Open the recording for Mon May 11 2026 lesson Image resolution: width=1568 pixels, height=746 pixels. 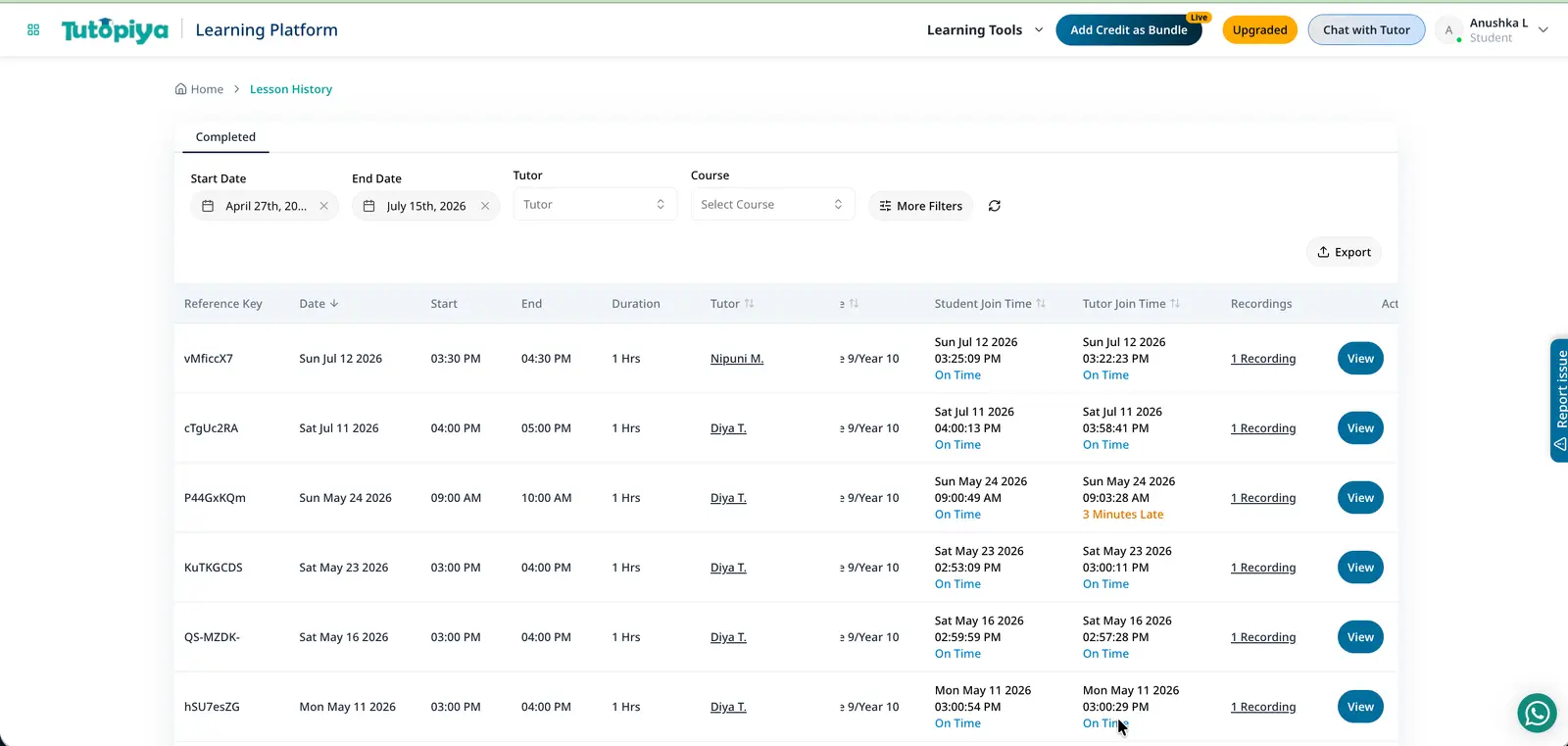coord(1263,707)
